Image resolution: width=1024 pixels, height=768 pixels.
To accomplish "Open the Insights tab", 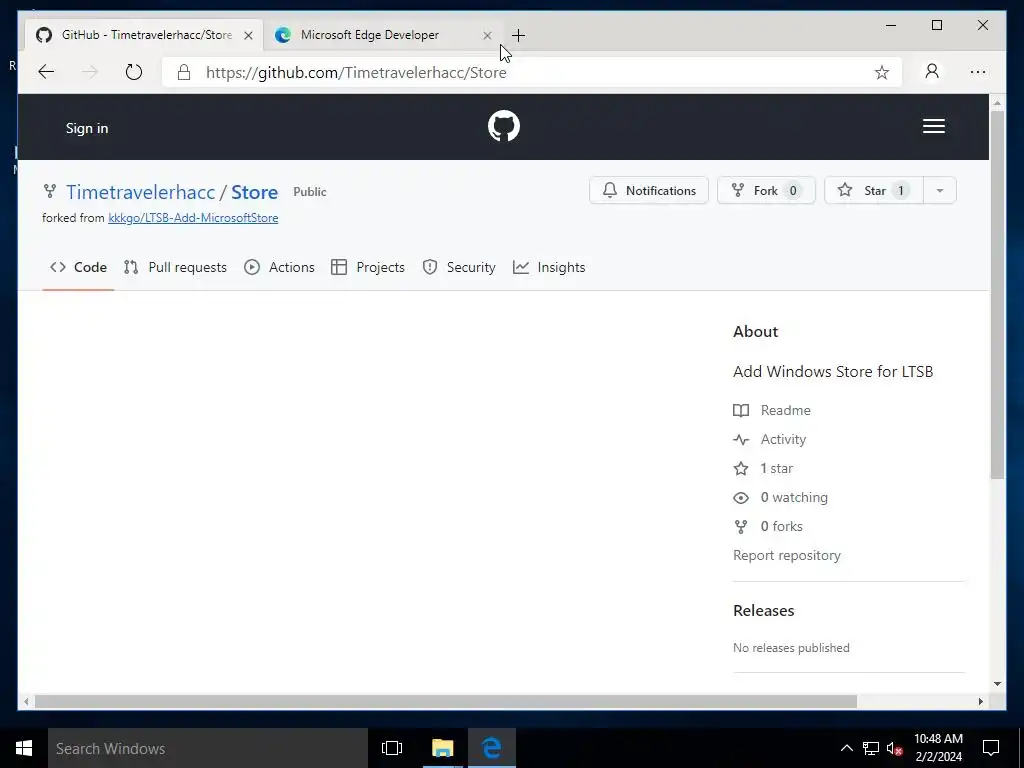I will coord(549,267).
